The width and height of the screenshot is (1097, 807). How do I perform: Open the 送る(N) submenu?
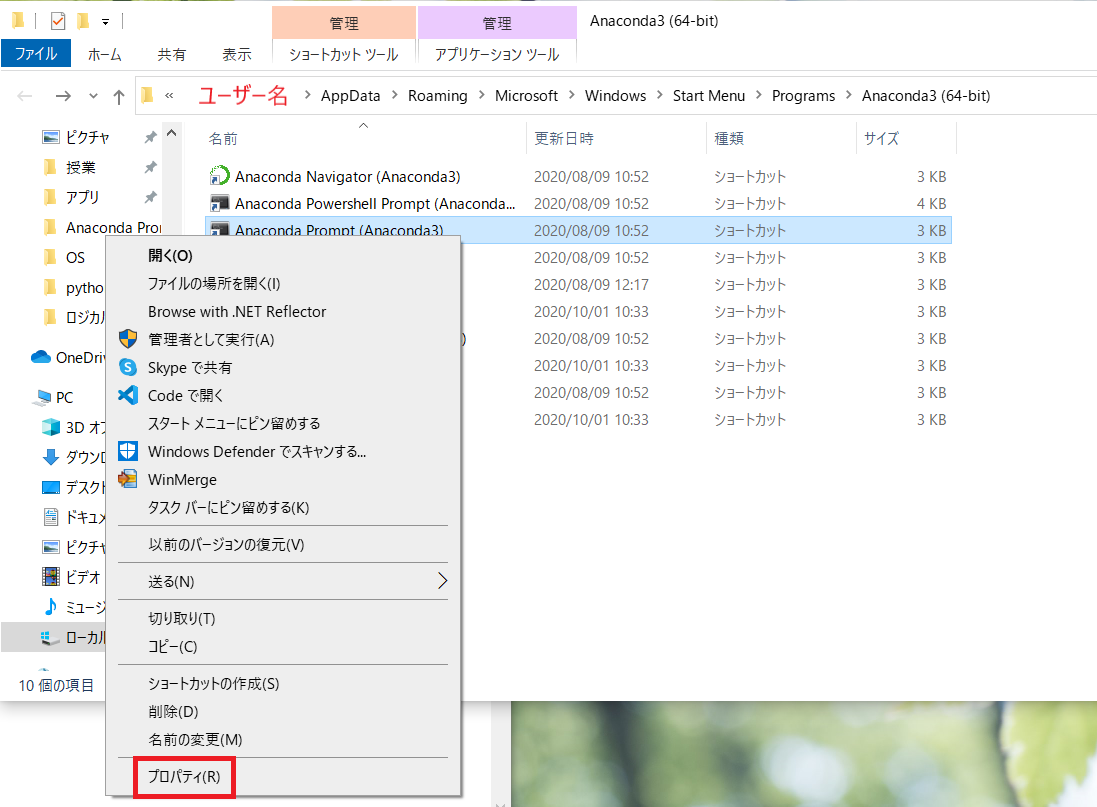[x=283, y=582]
